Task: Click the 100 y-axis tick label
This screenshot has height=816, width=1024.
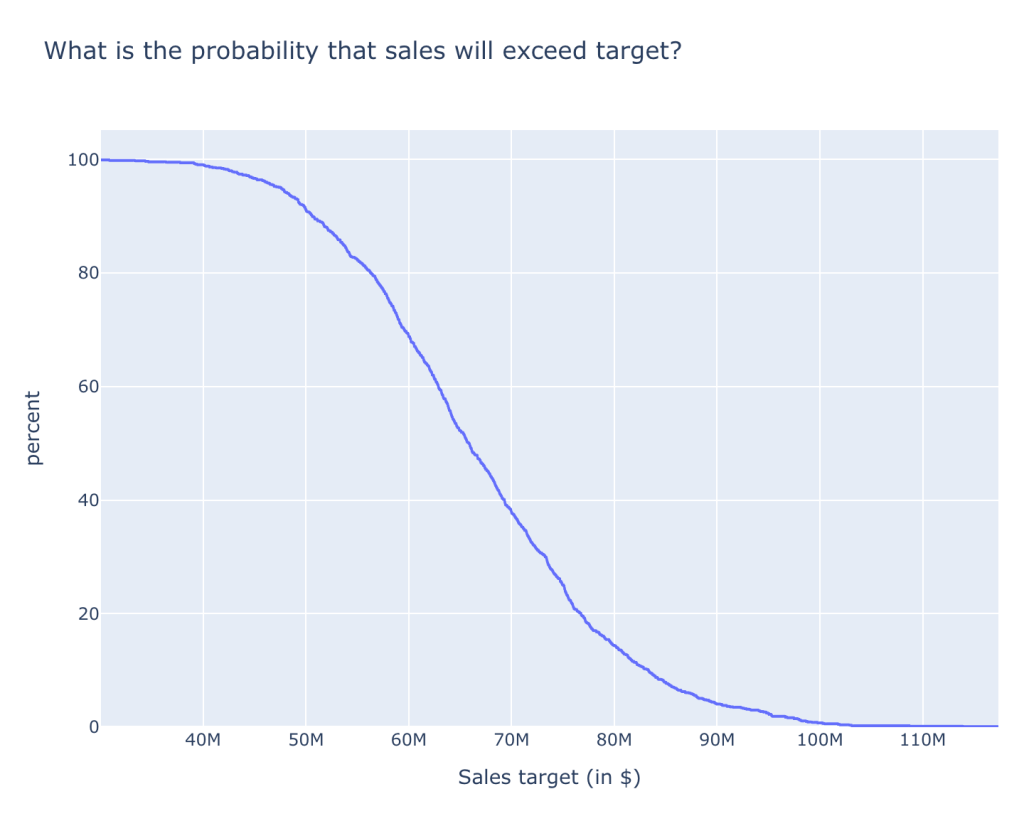Action: coord(81,160)
